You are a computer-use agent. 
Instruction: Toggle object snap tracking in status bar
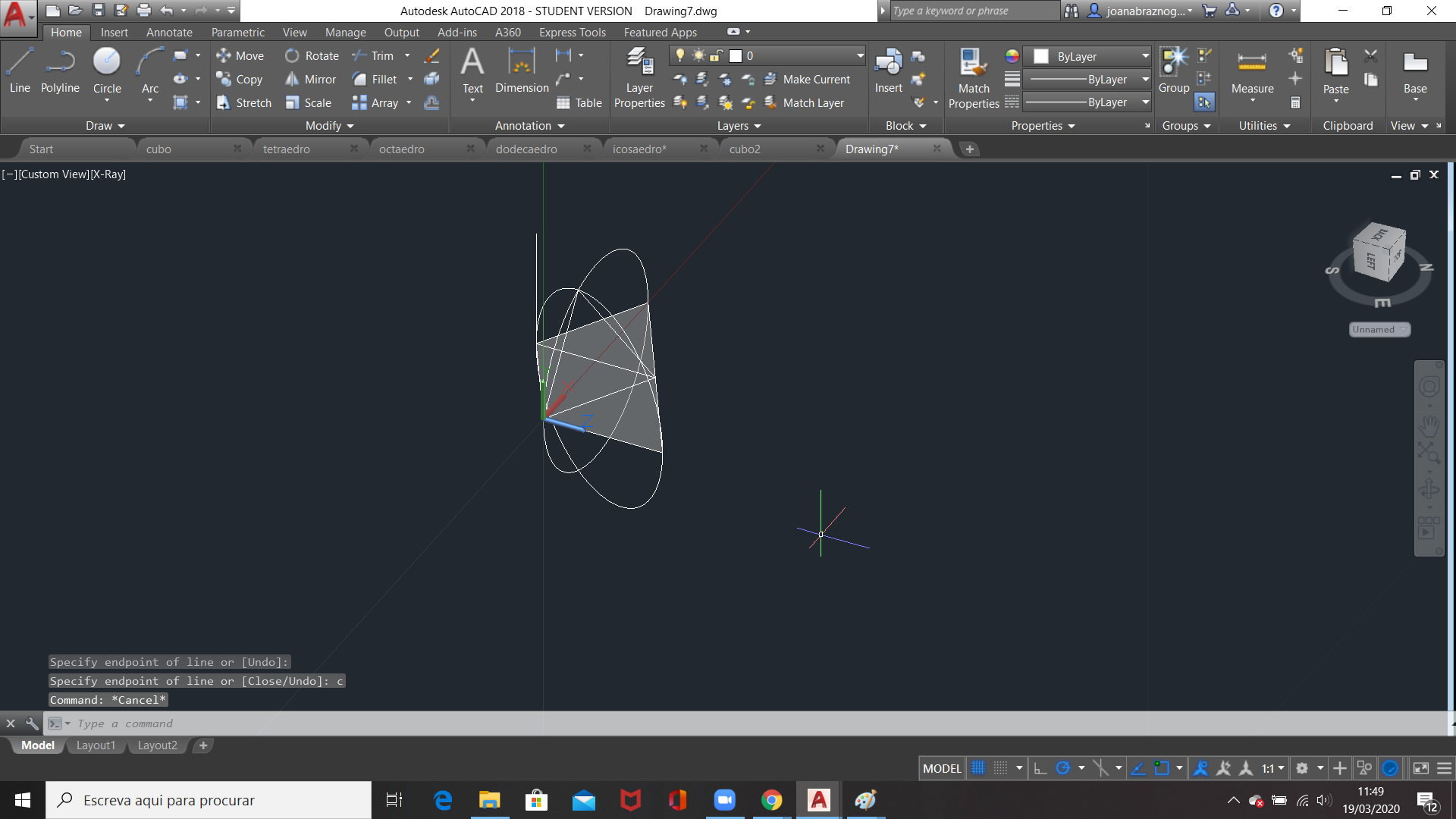click(x=1138, y=768)
